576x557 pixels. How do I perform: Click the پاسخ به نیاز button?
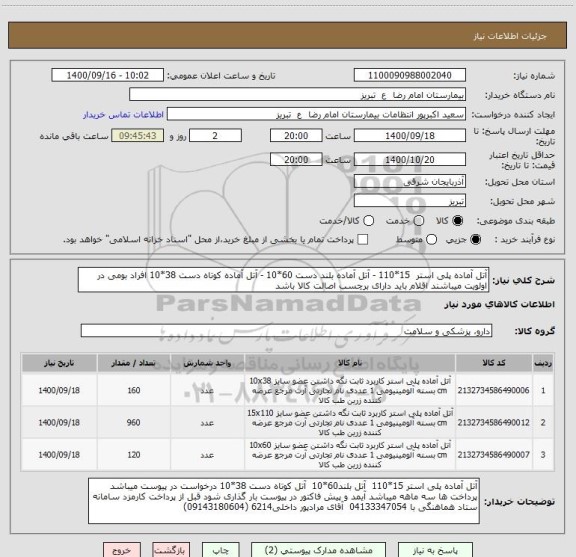coord(435,550)
